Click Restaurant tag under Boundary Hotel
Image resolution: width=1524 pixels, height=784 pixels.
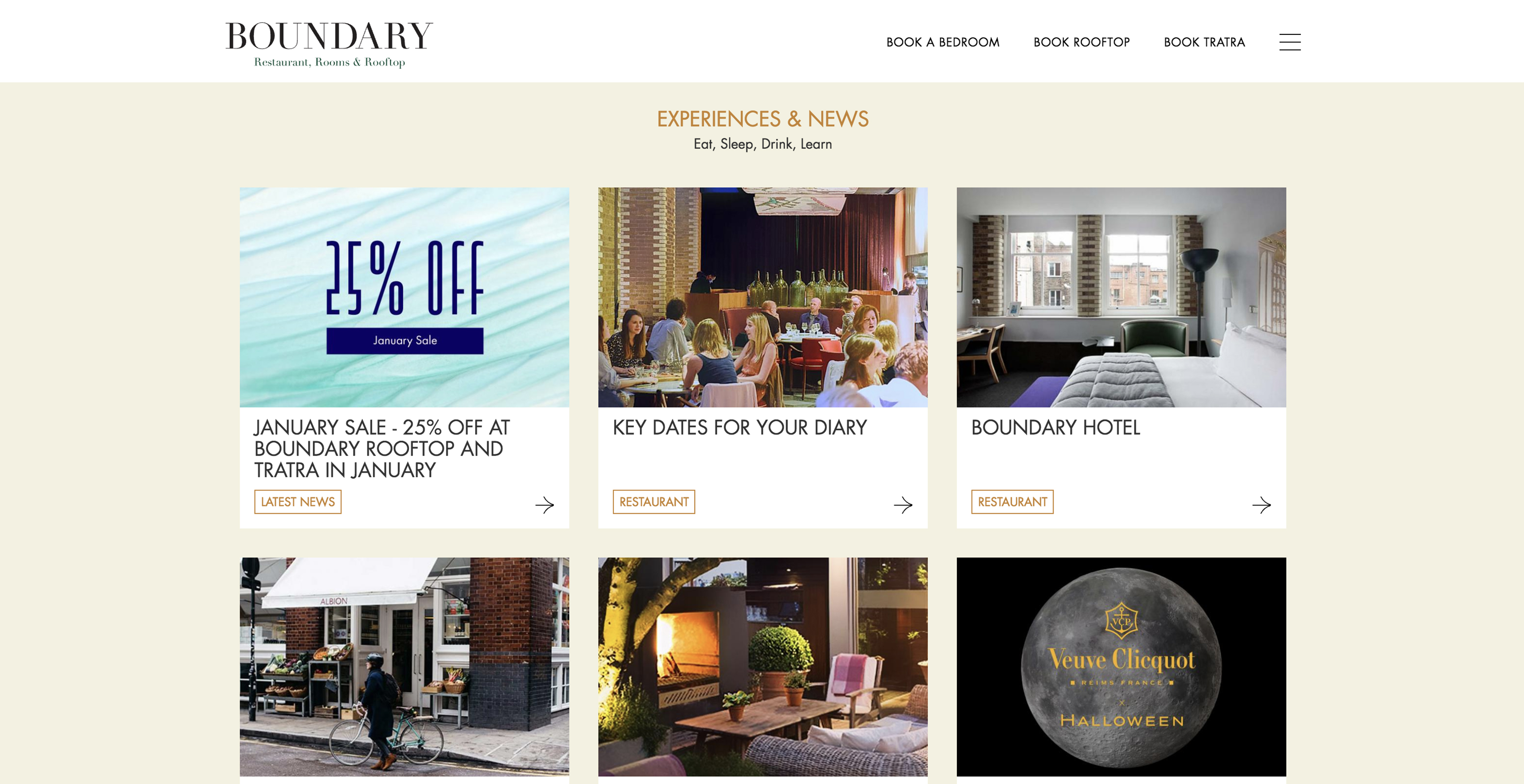coord(1012,502)
